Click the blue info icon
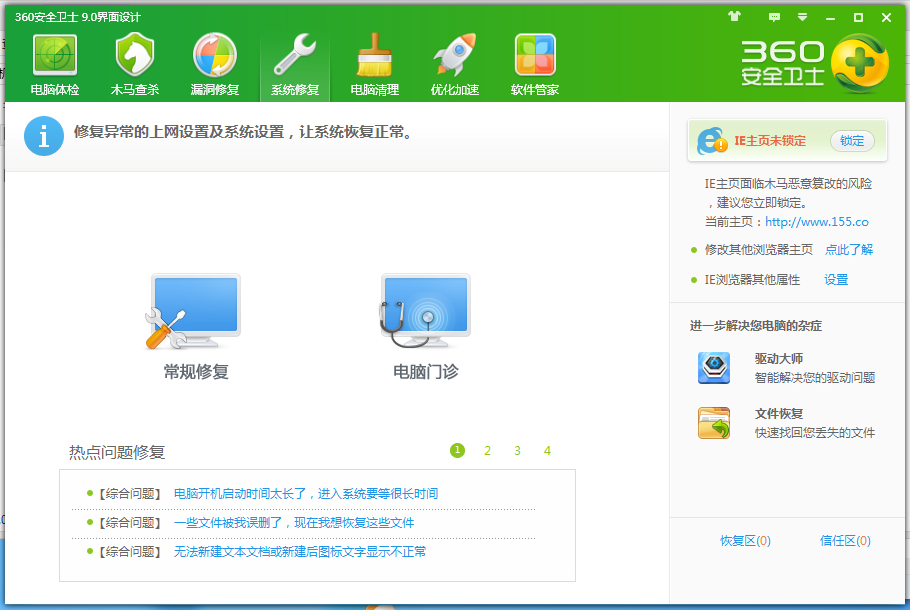 [x=44, y=136]
